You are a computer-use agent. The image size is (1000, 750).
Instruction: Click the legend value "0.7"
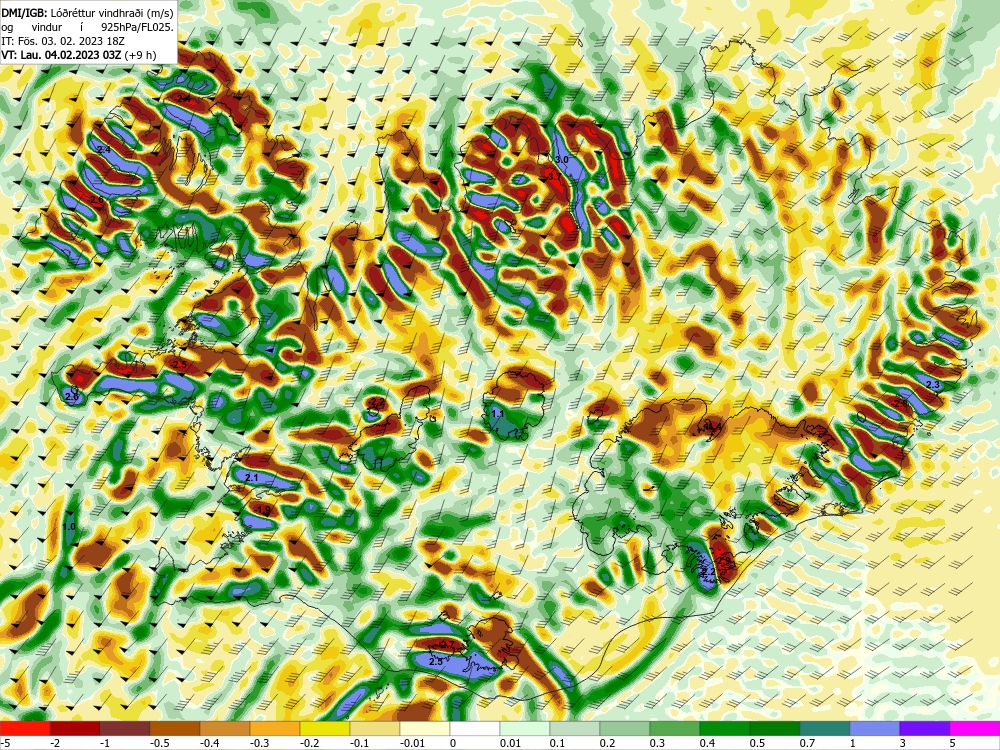[x=807, y=743]
